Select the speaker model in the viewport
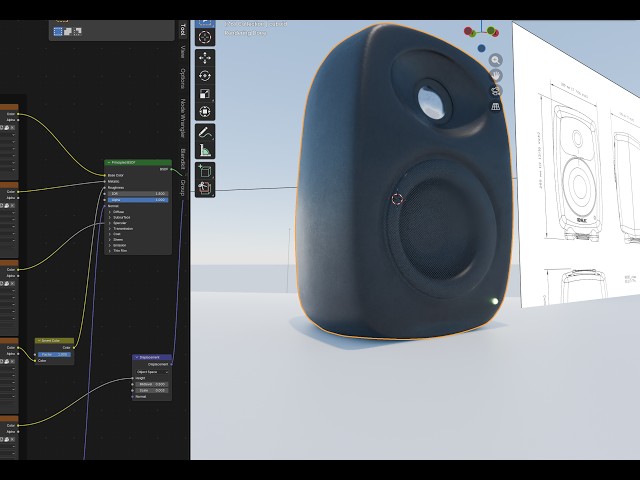This screenshot has height=480, width=640. (404, 184)
